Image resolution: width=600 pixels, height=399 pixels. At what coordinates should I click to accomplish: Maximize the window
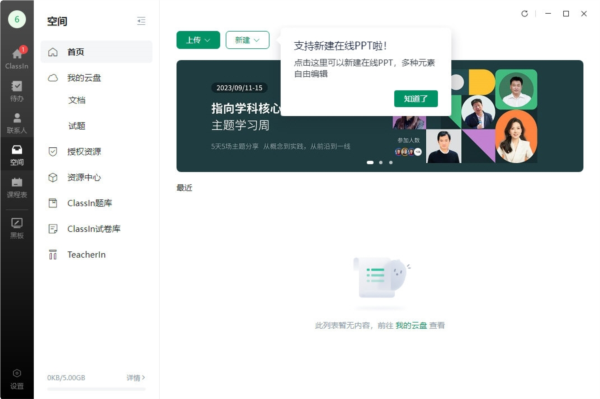(x=566, y=14)
